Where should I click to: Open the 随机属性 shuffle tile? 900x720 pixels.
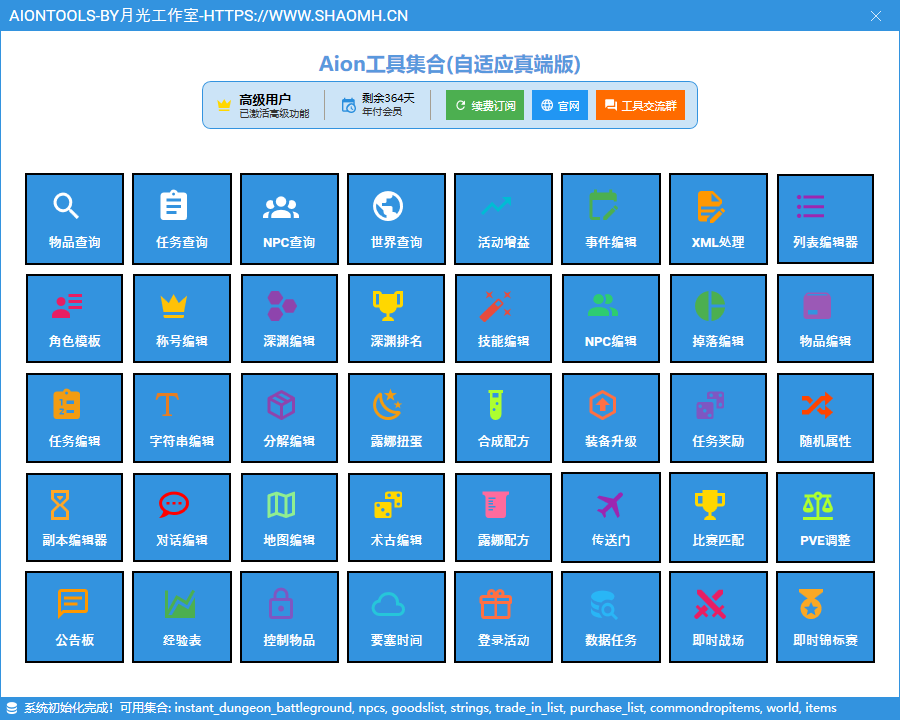tap(825, 418)
